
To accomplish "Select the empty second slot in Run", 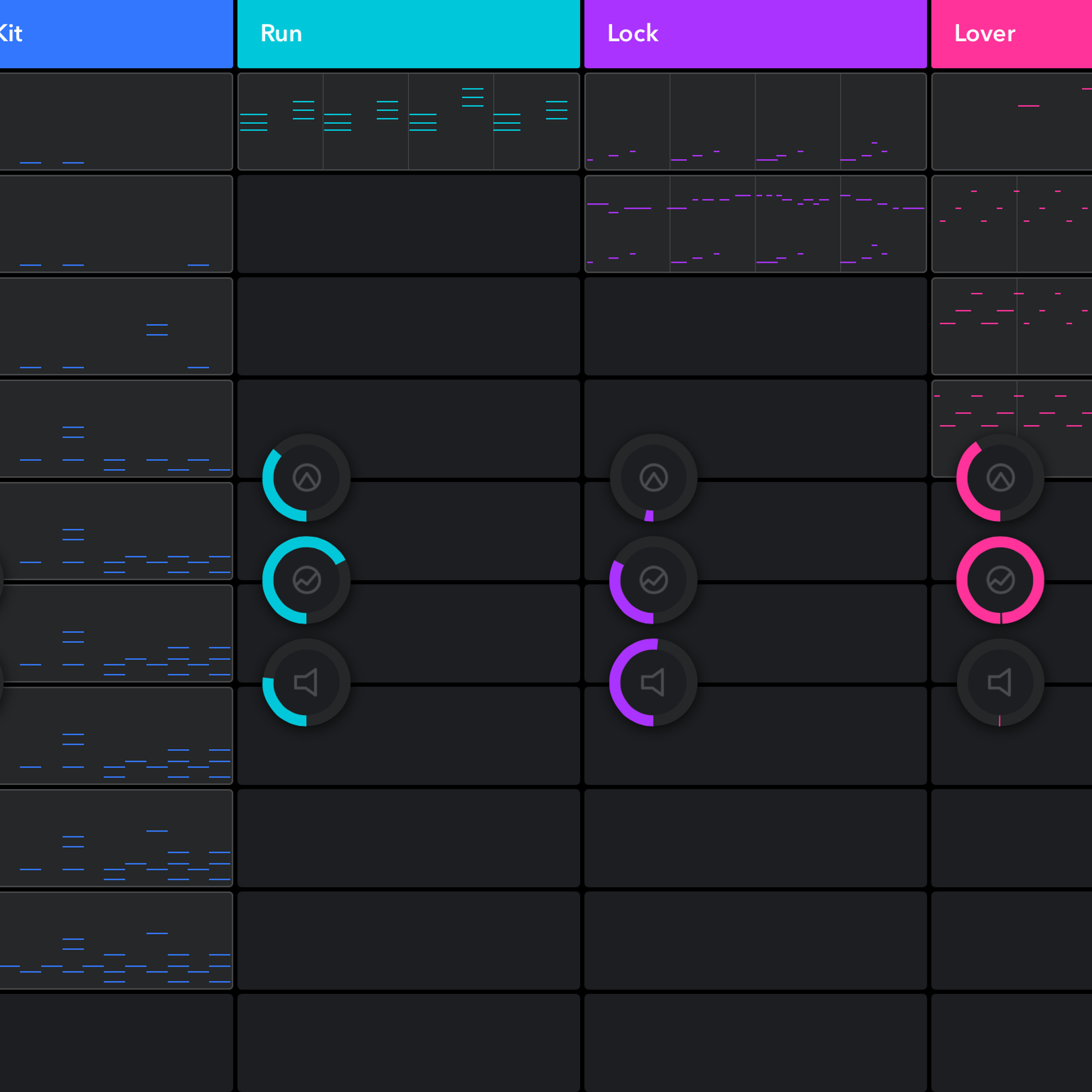I will tap(409, 224).
